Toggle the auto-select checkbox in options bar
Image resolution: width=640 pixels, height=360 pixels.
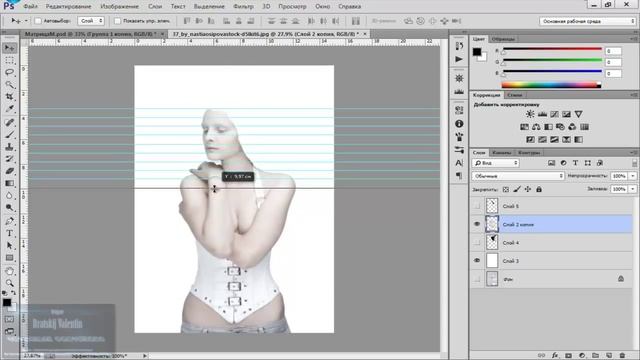38,21
